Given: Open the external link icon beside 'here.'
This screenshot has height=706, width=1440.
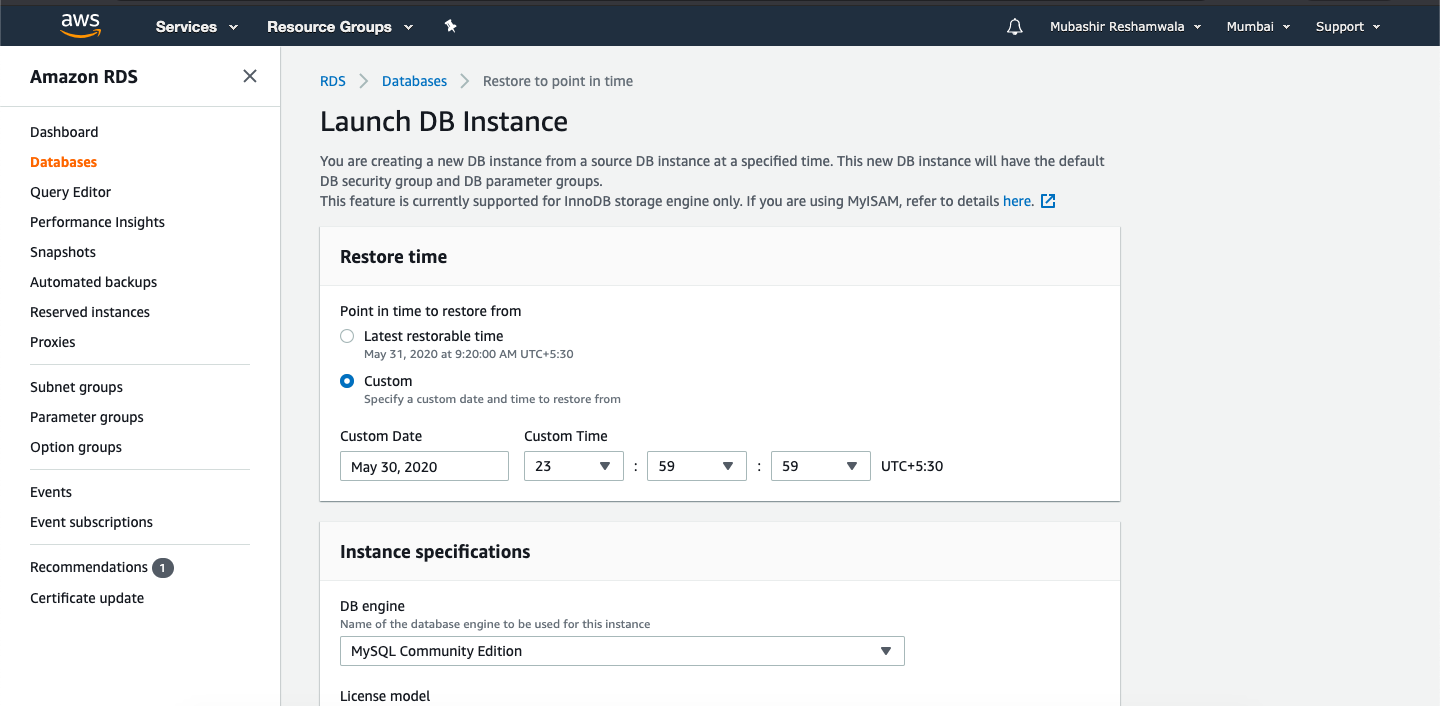Looking at the screenshot, I should pyautogui.click(x=1048, y=201).
